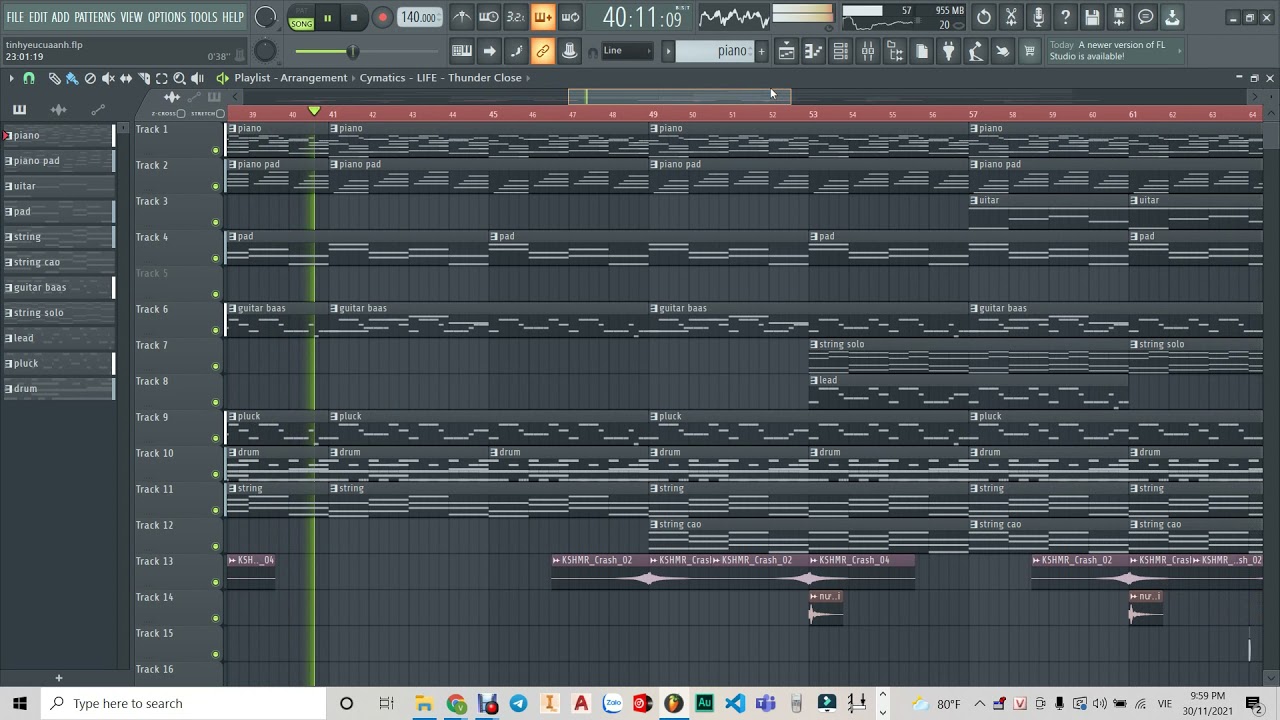Click the FL Studio update news message
The height and width of the screenshot is (720, 1280).
point(1114,51)
